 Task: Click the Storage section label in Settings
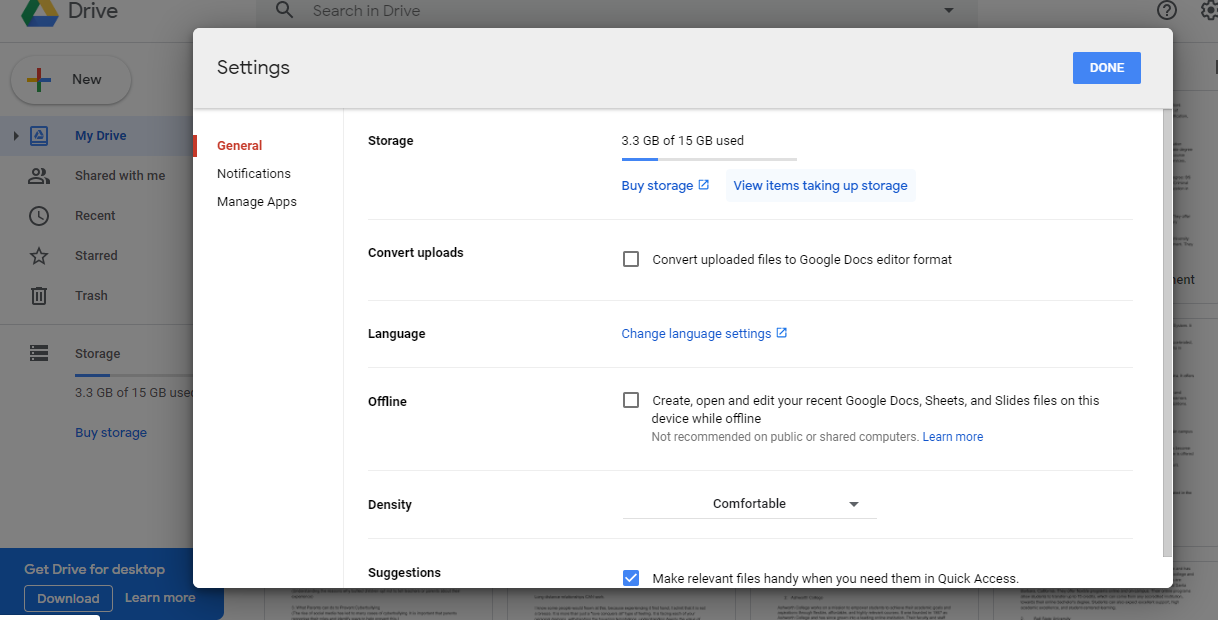tap(390, 141)
